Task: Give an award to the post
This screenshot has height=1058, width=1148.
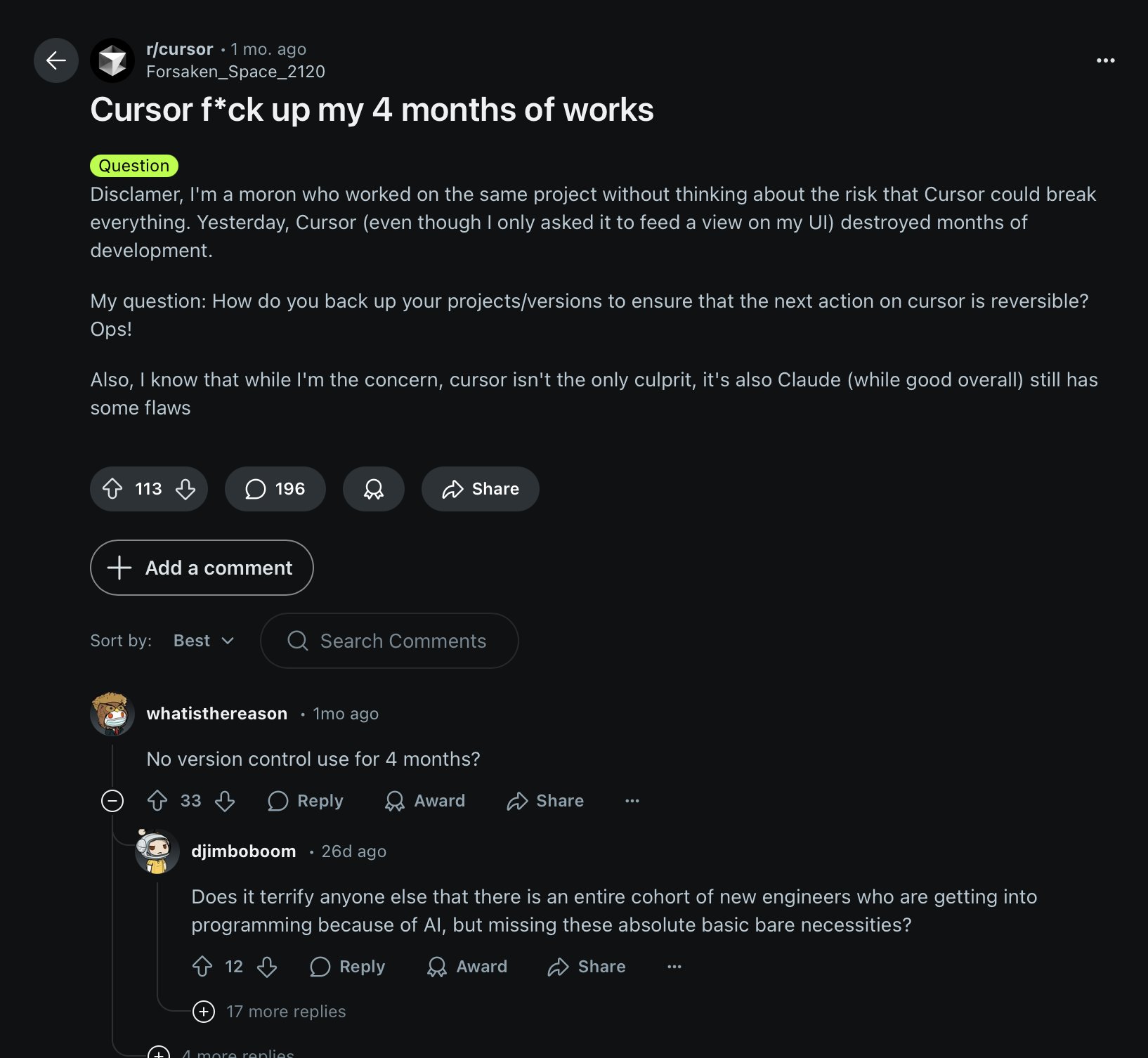Action: (374, 489)
